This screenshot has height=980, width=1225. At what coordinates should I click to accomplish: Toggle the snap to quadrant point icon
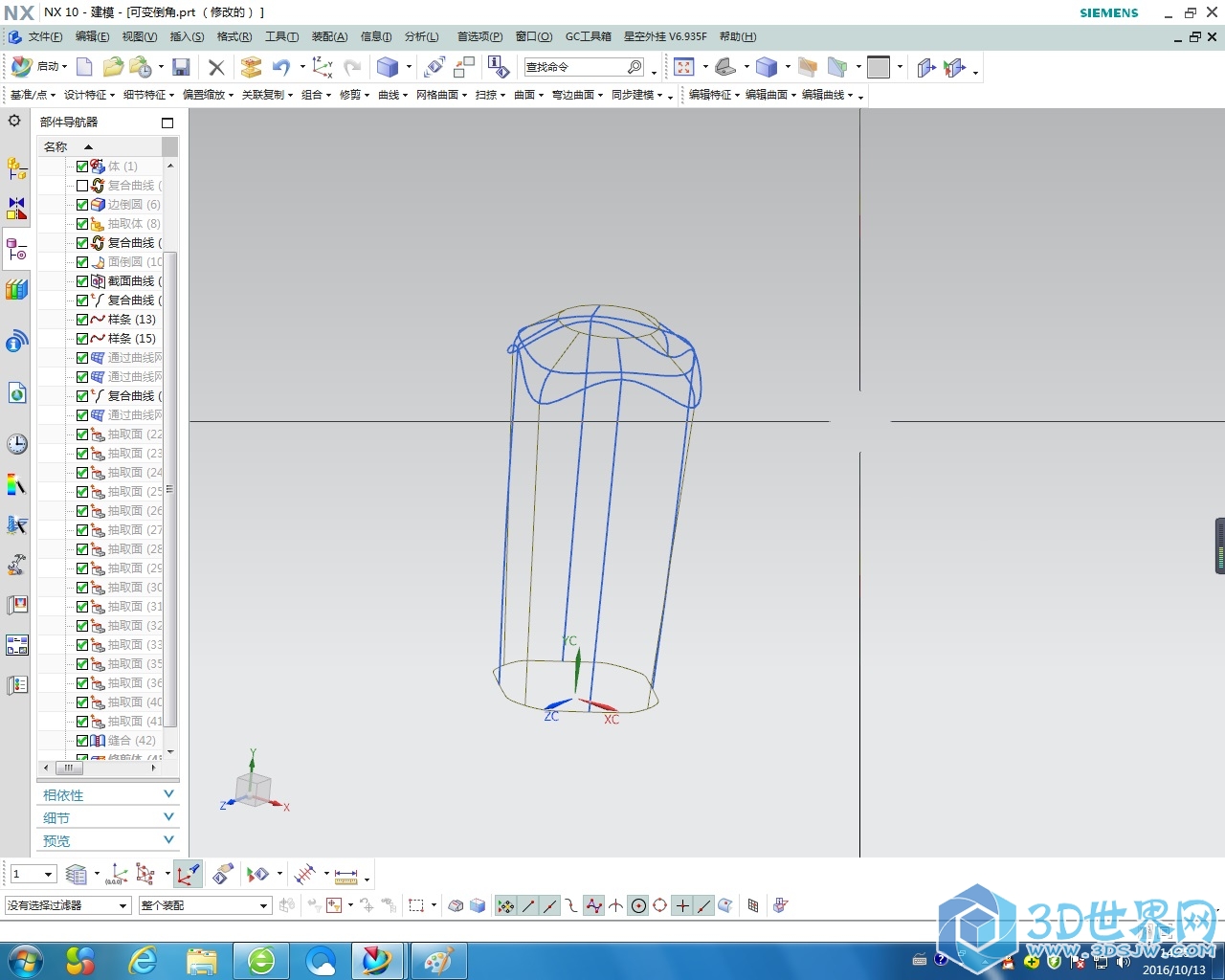click(x=660, y=905)
